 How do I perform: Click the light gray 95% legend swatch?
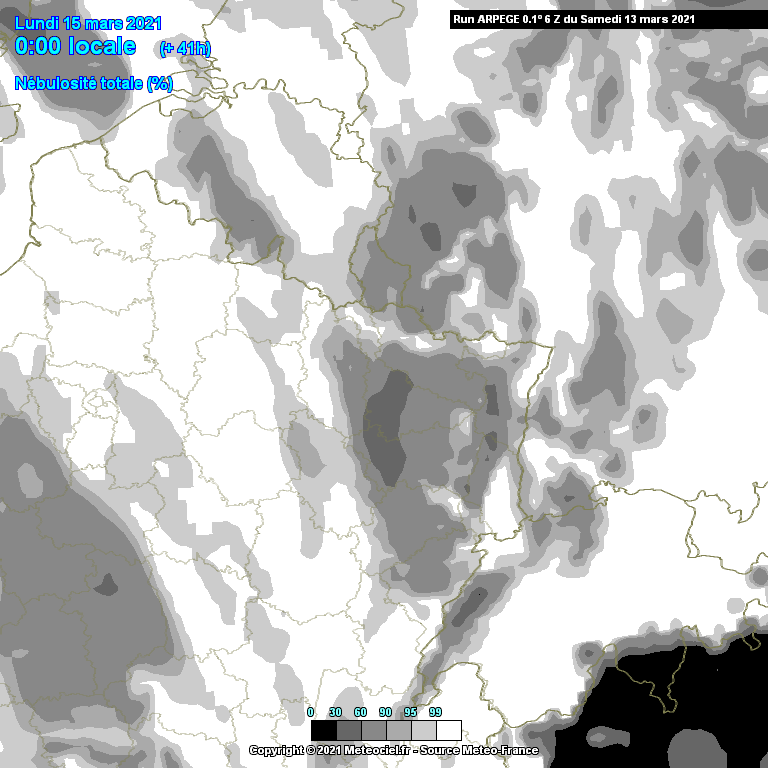coord(423,730)
